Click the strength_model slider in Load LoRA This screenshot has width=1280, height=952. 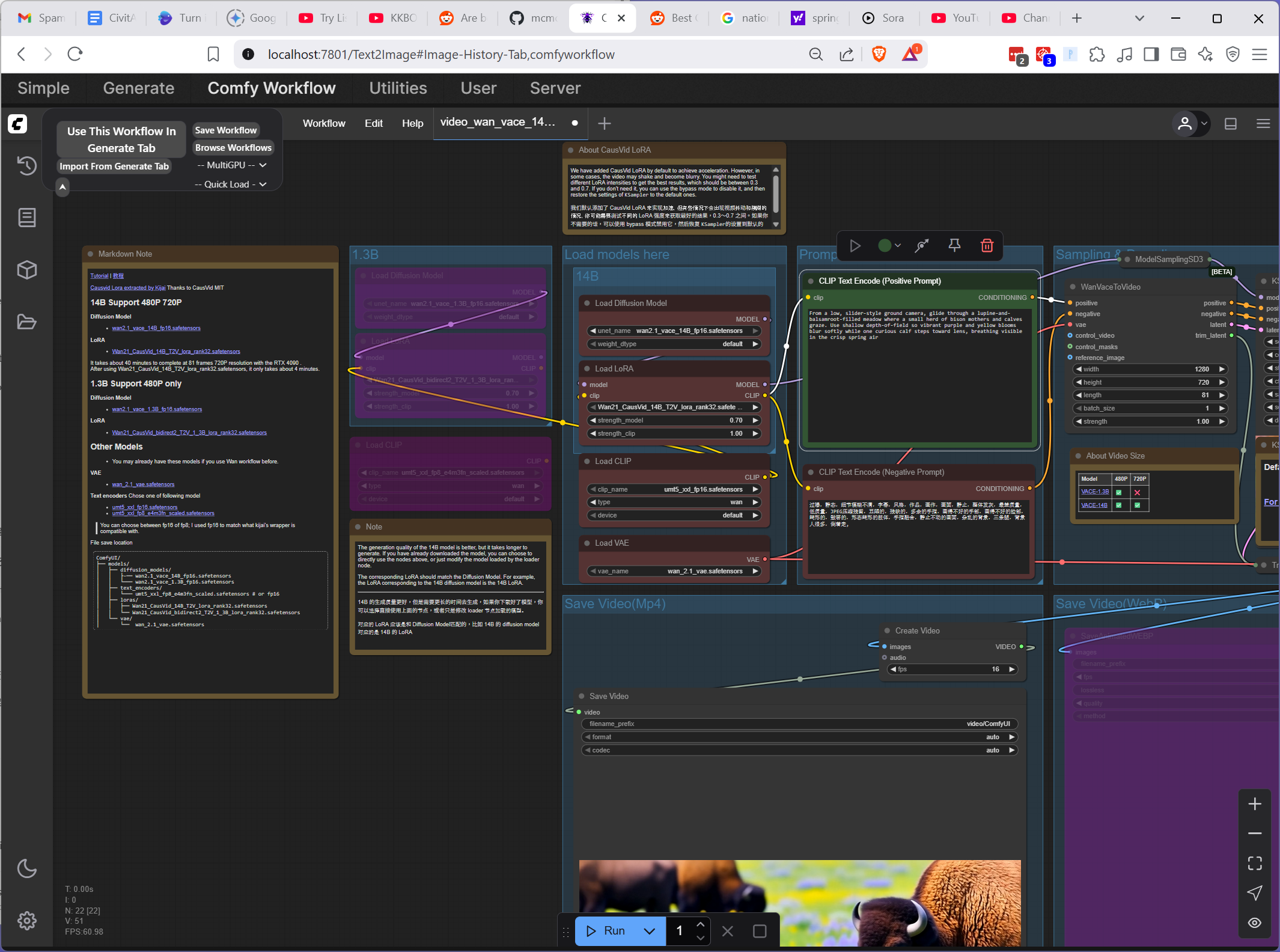pos(673,420)
